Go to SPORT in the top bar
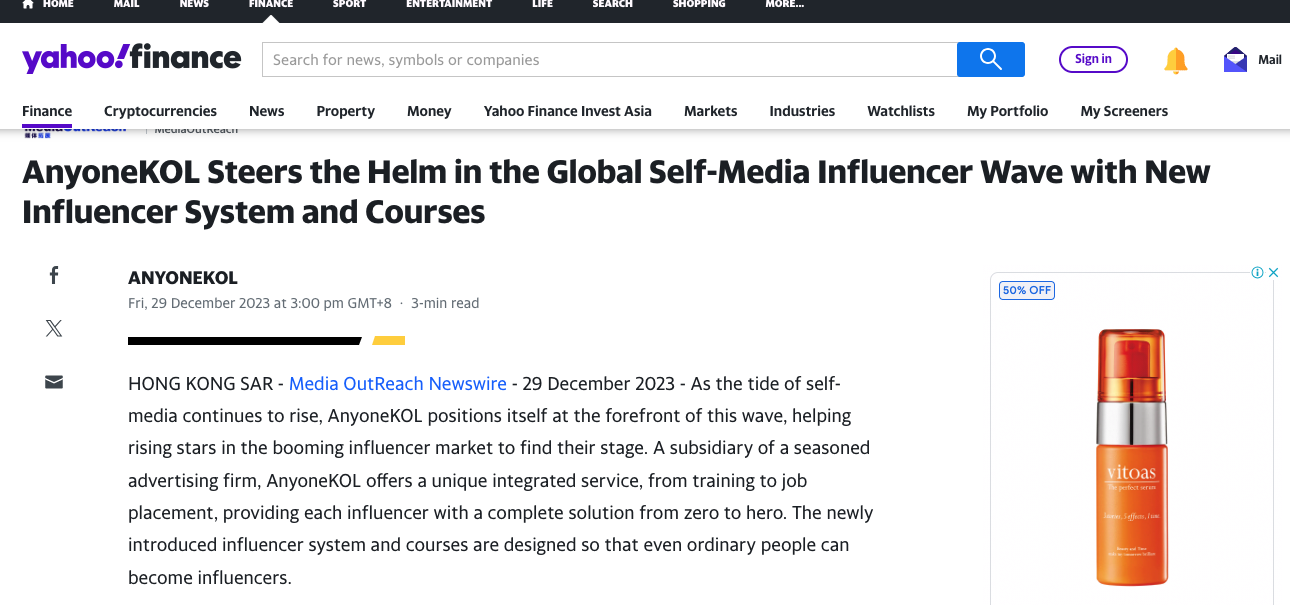 point(349,4)
